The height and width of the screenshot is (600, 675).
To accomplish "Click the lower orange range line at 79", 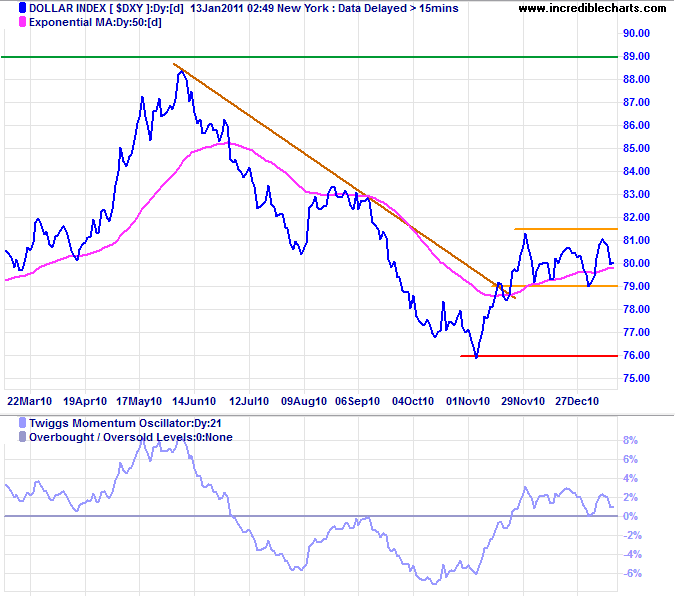I will coord(560,286).
